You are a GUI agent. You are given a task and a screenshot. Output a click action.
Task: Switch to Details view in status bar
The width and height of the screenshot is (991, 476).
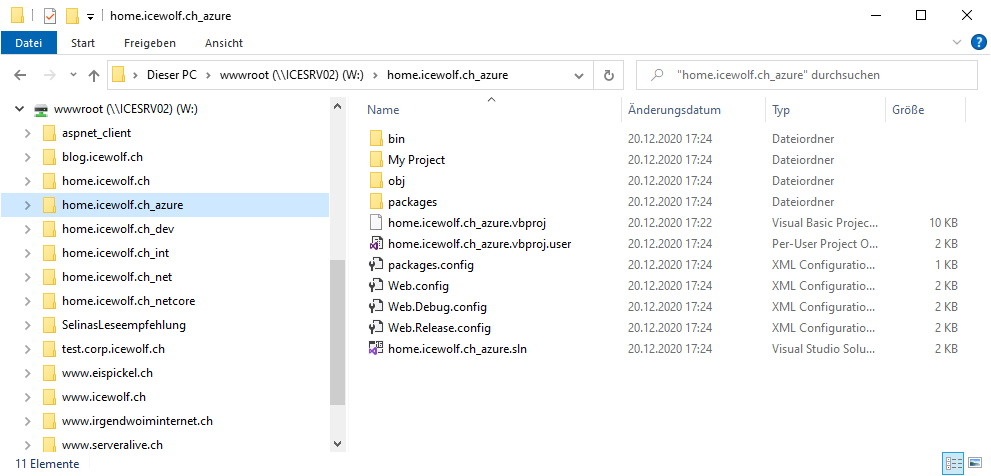coord(952,464)
